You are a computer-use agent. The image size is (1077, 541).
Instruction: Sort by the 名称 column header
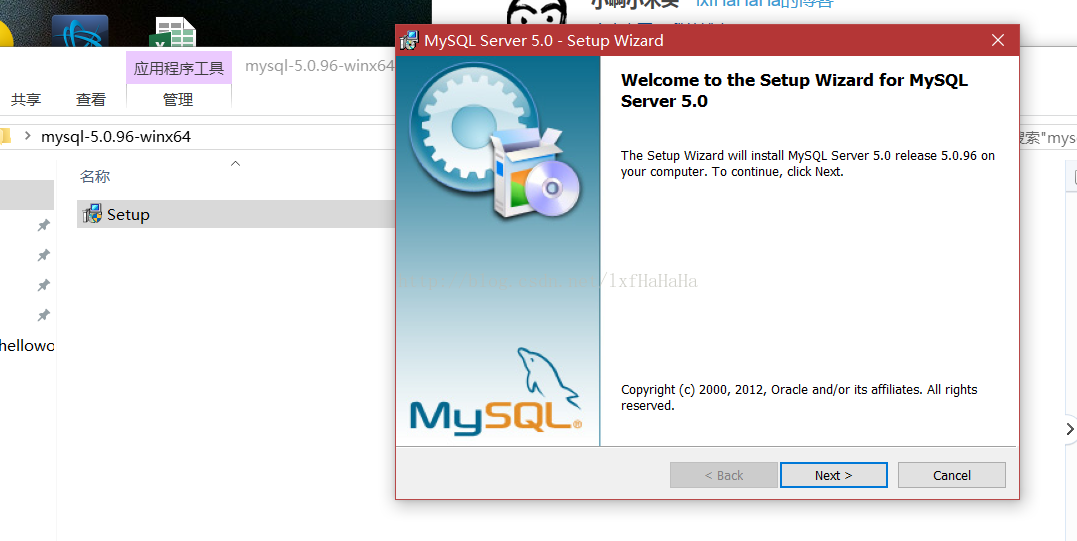click(95, 176)
